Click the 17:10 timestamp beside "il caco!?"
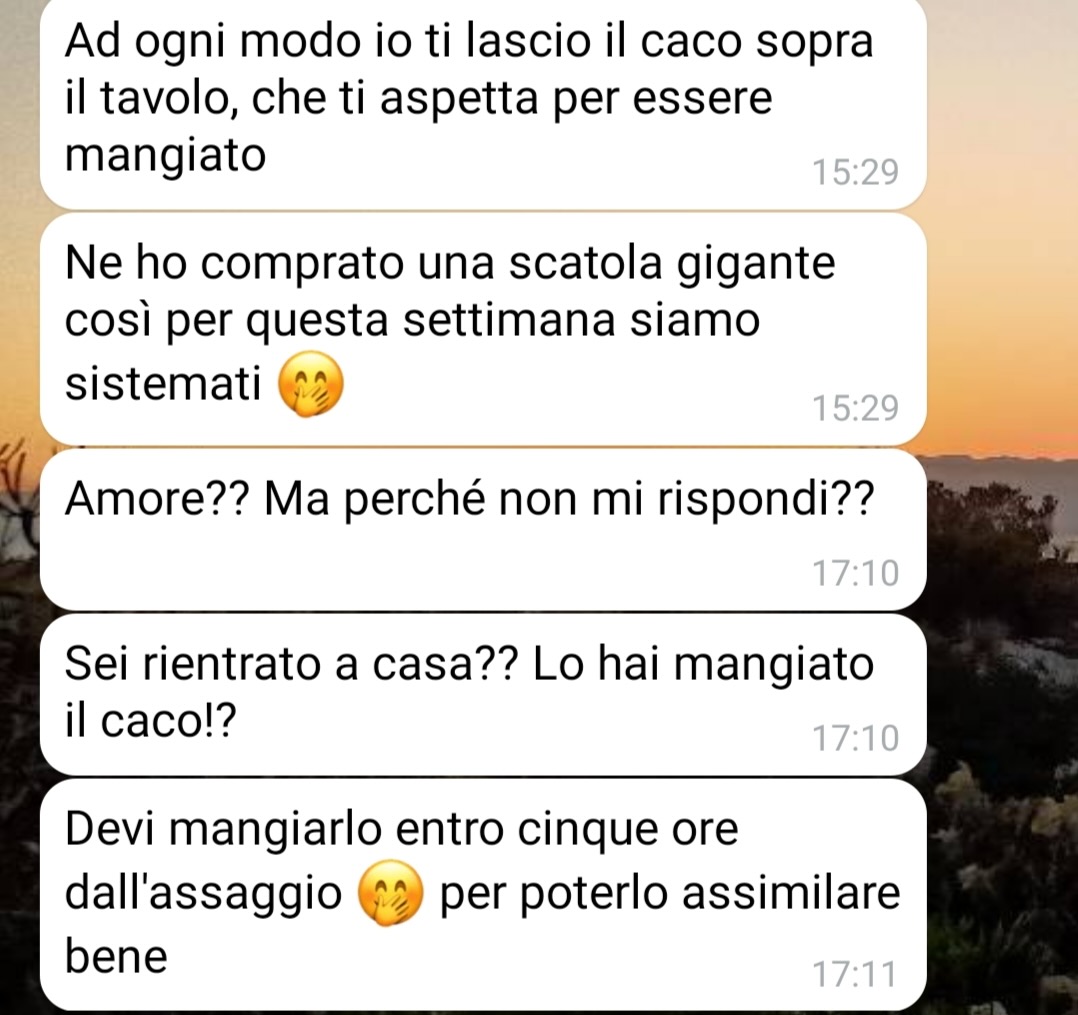This screenshot has width=1078, height=1015. coord(855,738)
